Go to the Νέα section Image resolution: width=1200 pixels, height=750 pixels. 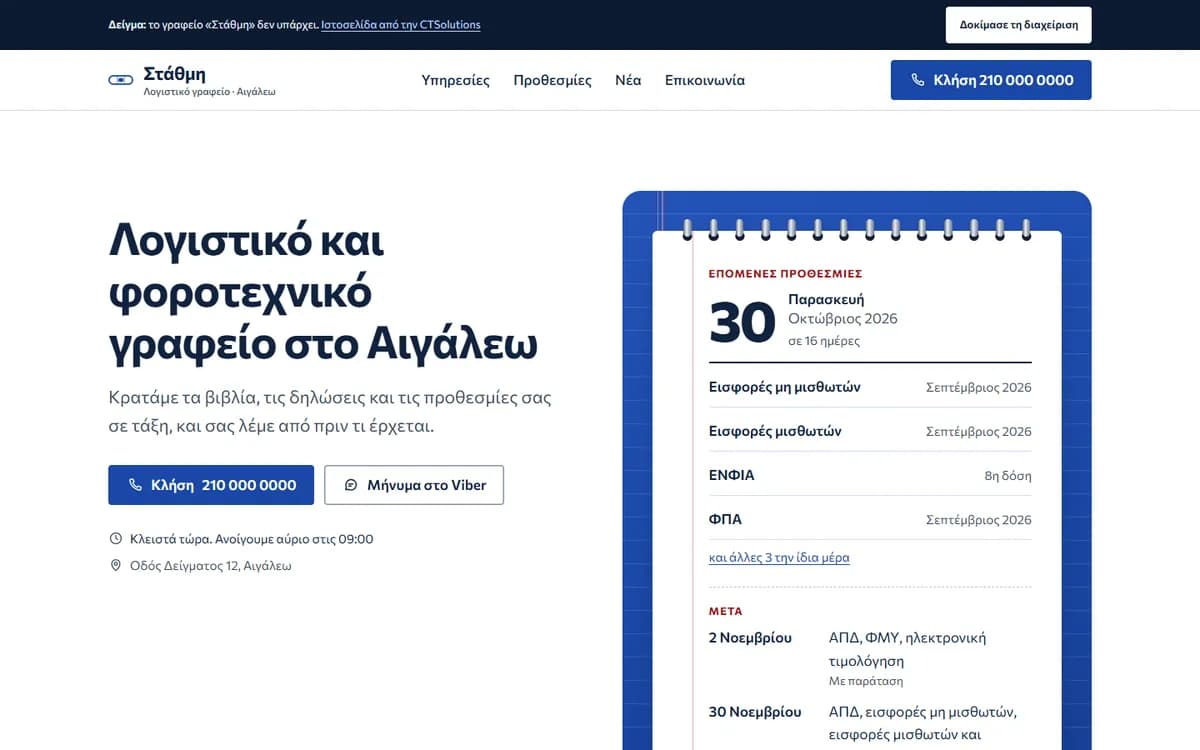click(x=628, y=80)
